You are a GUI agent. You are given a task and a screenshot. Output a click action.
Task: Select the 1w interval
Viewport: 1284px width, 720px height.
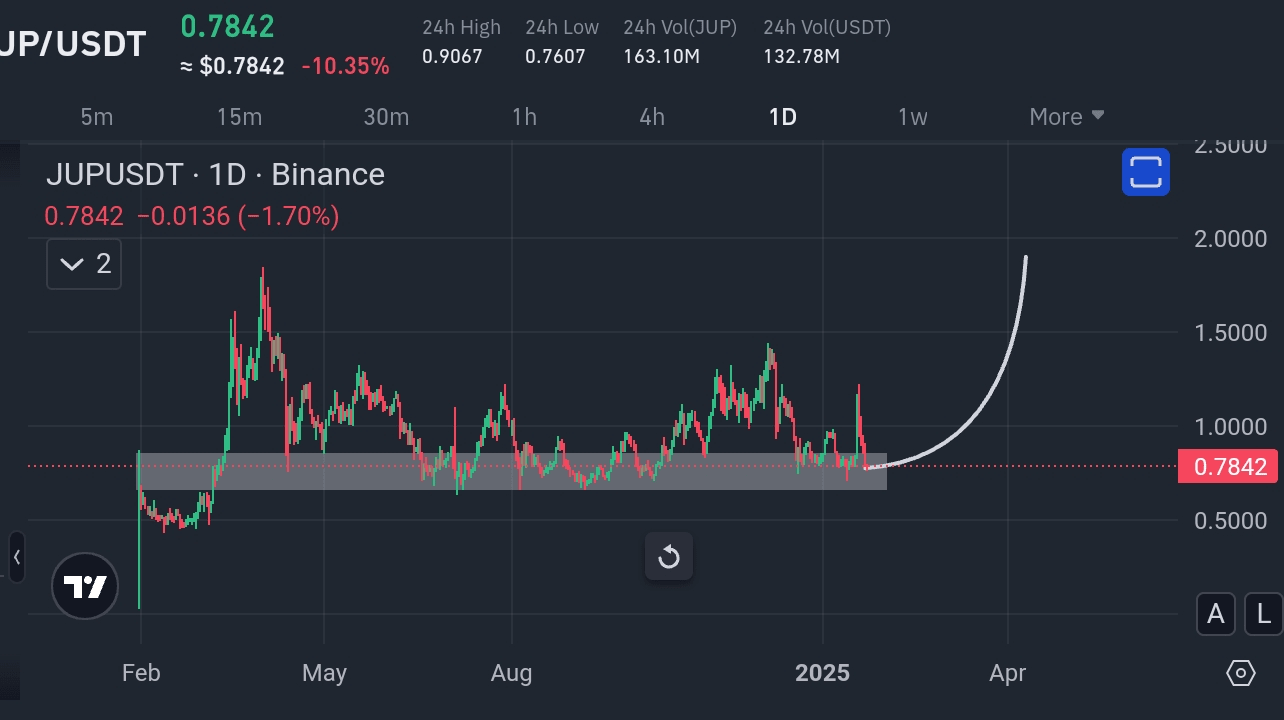(x=912, y=116)
